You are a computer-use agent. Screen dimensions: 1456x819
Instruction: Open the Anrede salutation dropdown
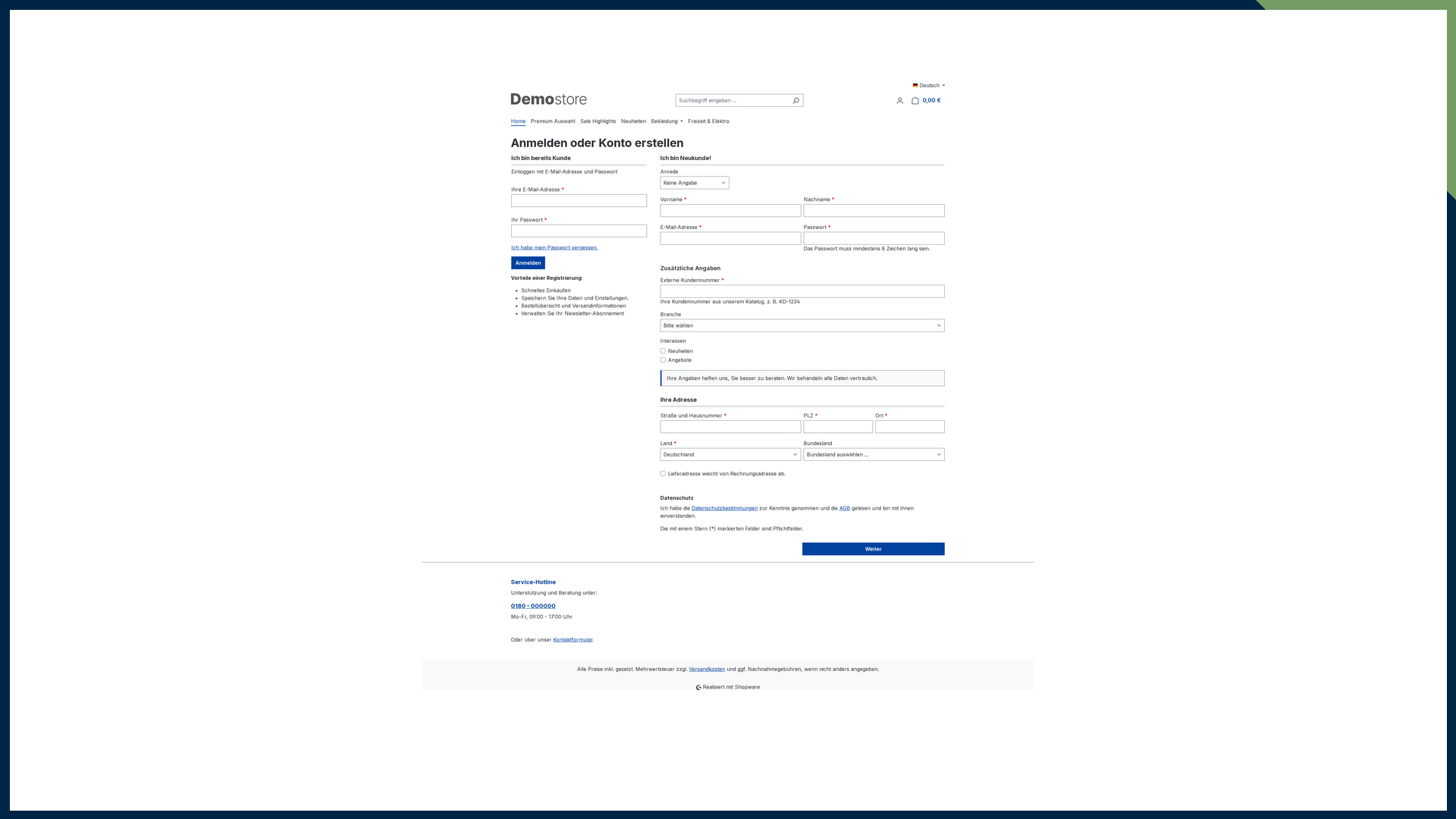[695, 183]
